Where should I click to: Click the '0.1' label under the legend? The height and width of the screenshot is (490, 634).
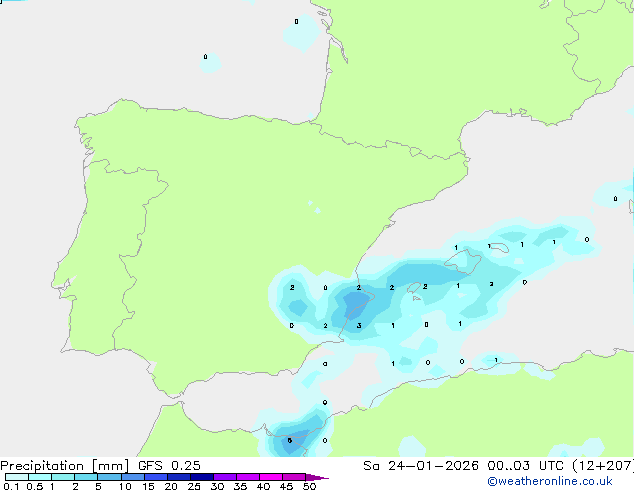tap(11, 486)
